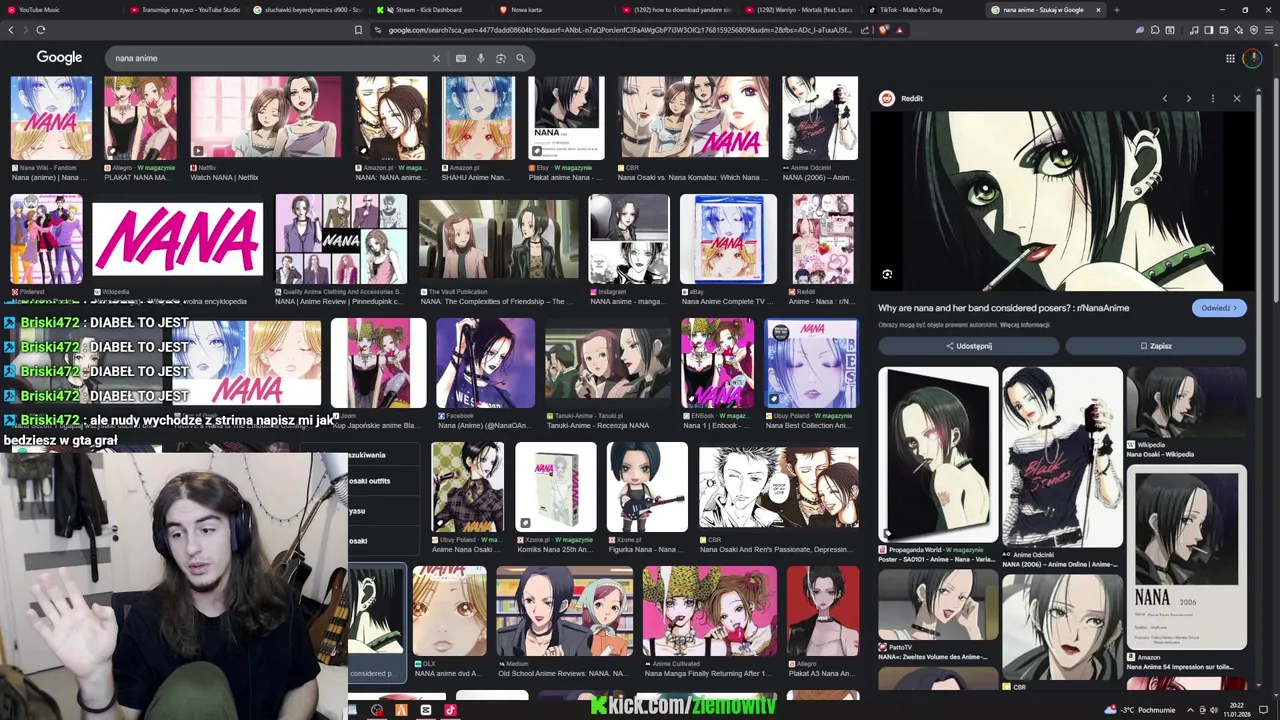Show next image in Reddit preview panel
Viewport: 1280px width, 720px height.
1189,98
